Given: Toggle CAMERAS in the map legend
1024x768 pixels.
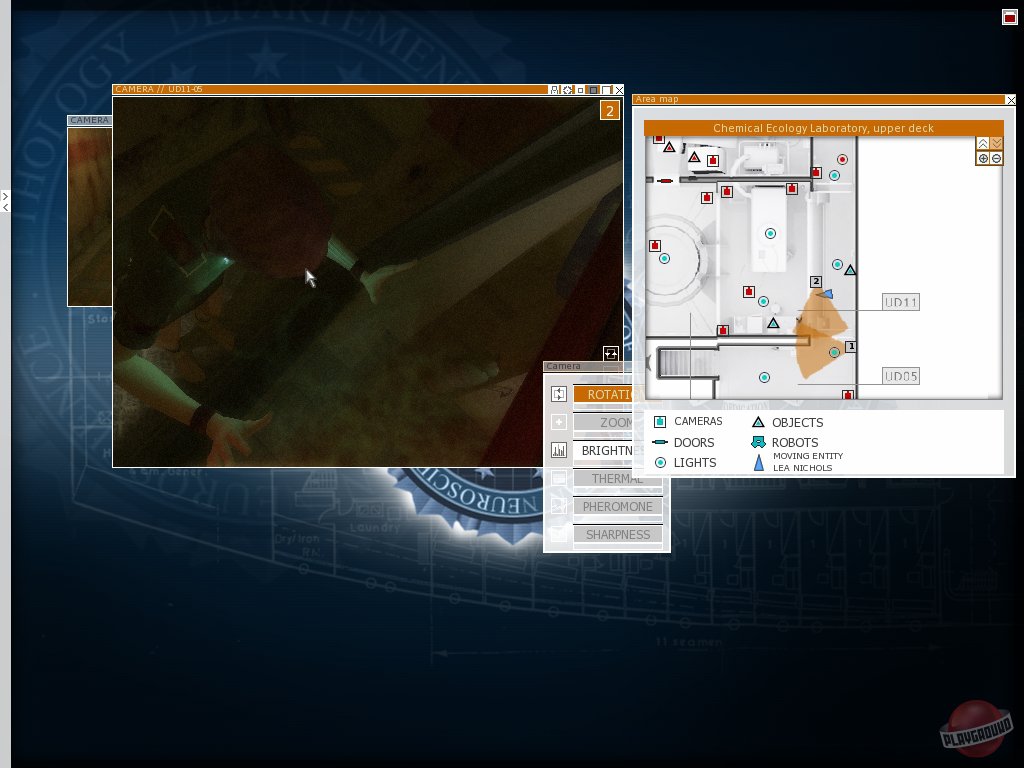Looking at the screenshot, I should (688, 421).
